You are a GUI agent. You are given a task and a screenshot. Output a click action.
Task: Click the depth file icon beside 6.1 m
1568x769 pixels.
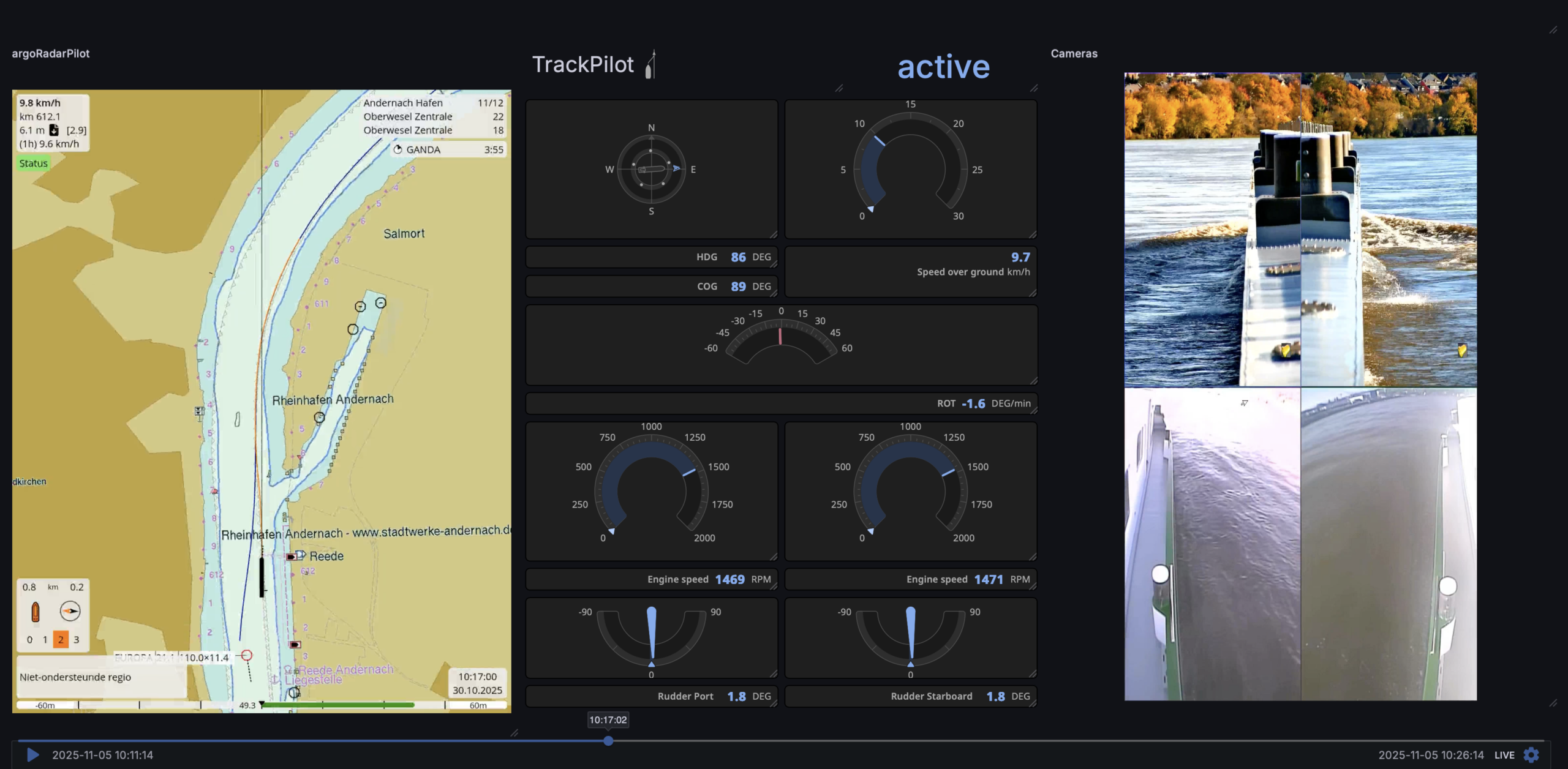tap(54, 130)
